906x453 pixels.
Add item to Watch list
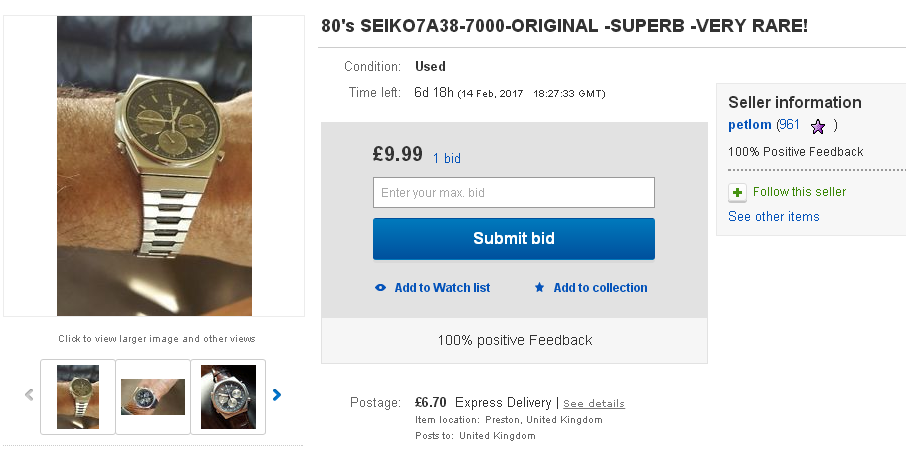(x=442, y=288)
